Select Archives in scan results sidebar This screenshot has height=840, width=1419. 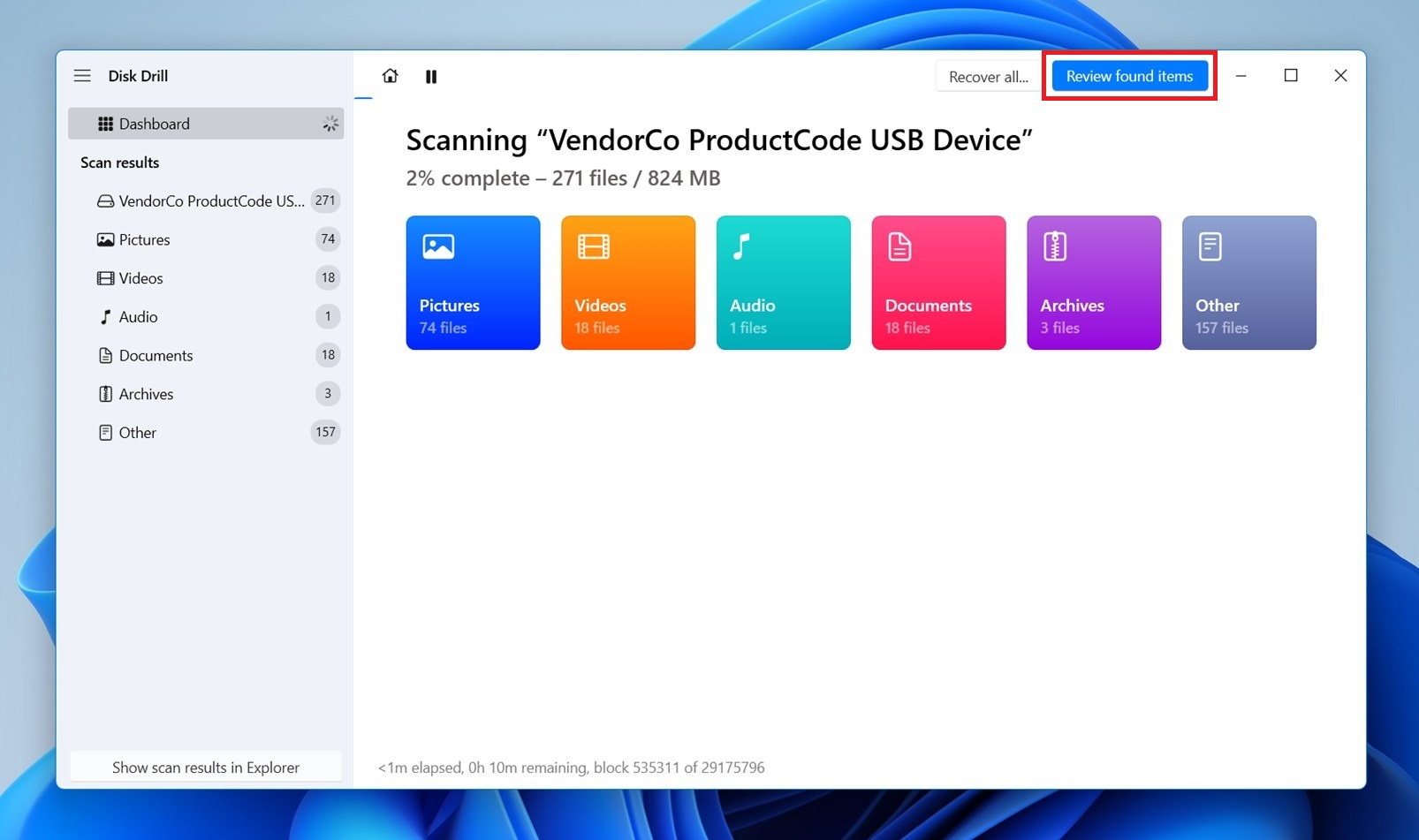point(147,394)
